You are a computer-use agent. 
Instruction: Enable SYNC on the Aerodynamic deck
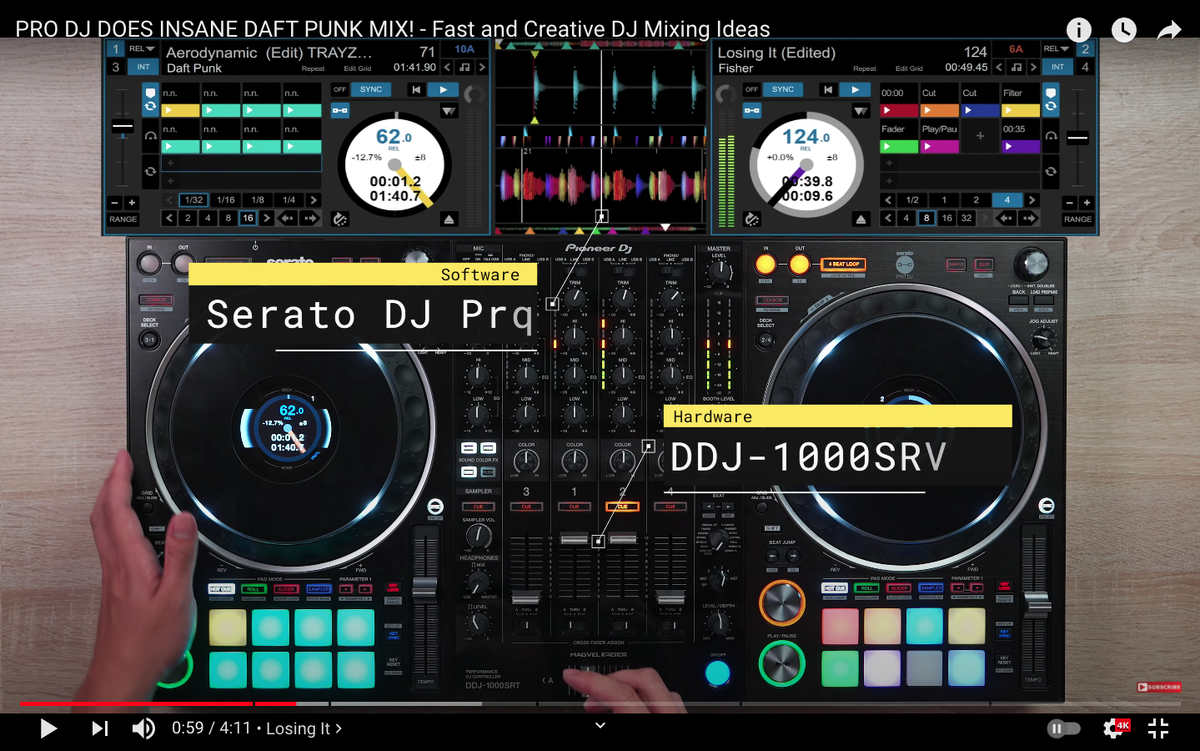point(371,90)
